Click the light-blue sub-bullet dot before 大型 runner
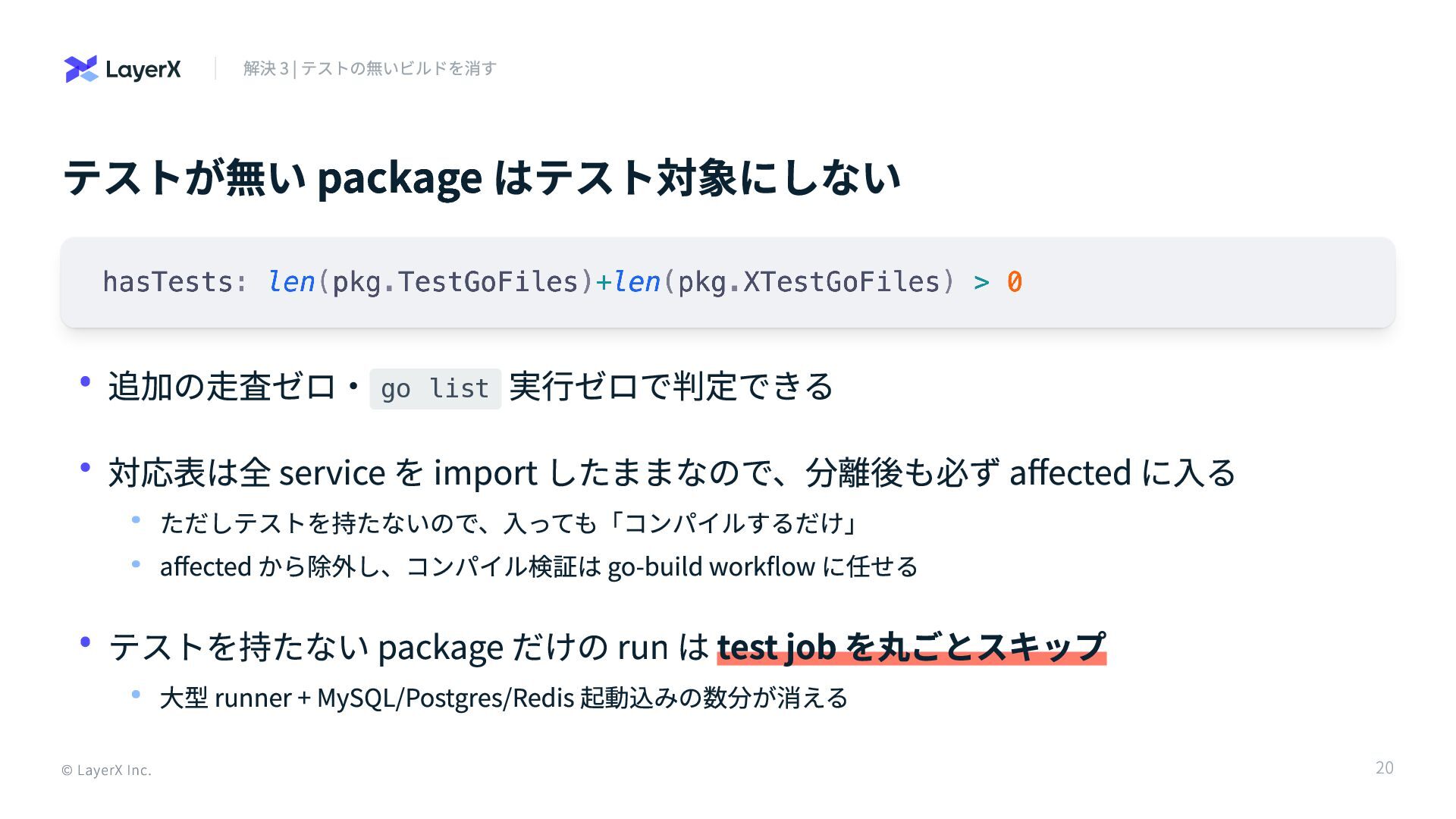The height and width of the screenshot is (819, 1456). pos(136,693)
